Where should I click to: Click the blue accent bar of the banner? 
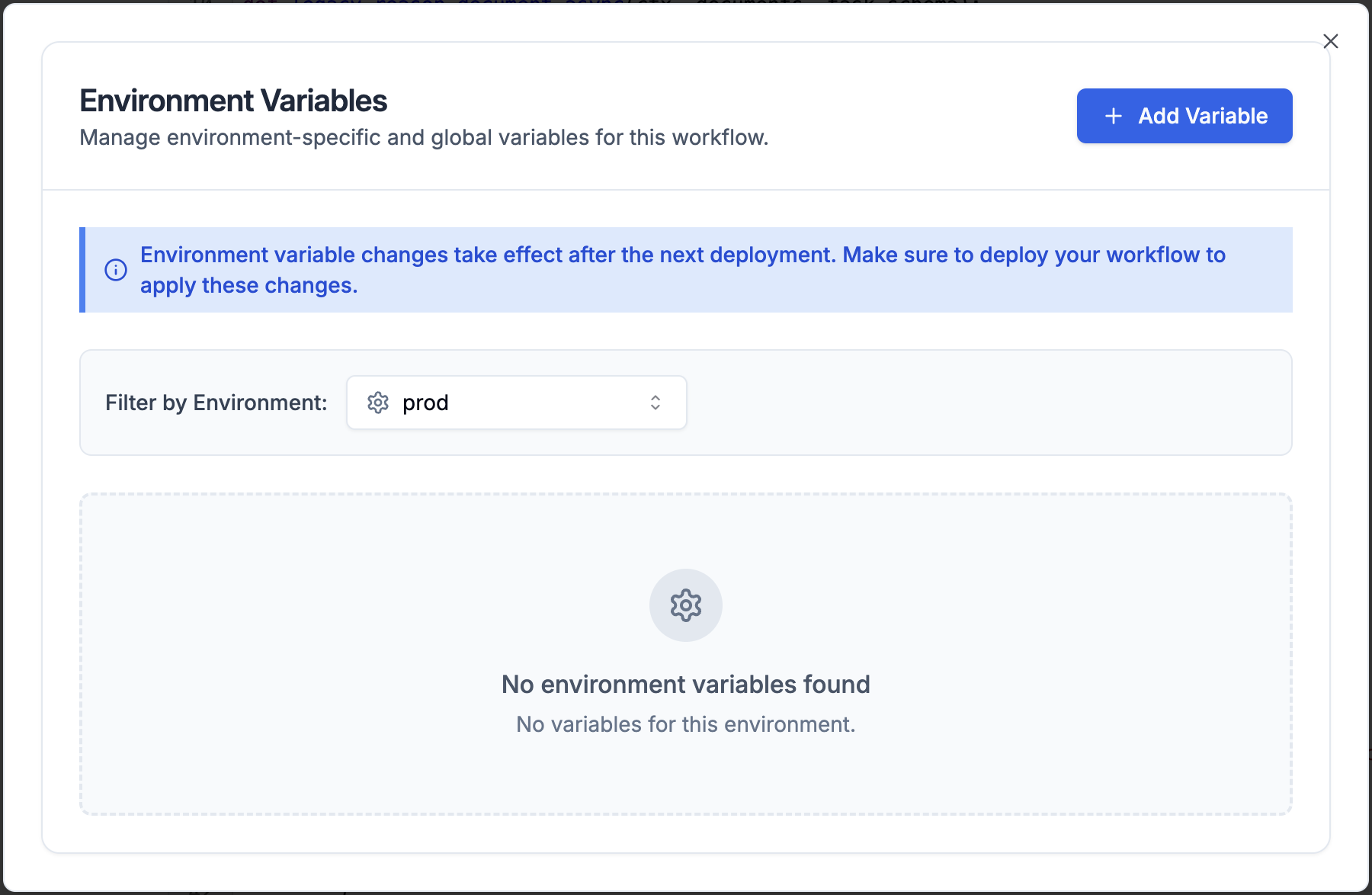82,270
